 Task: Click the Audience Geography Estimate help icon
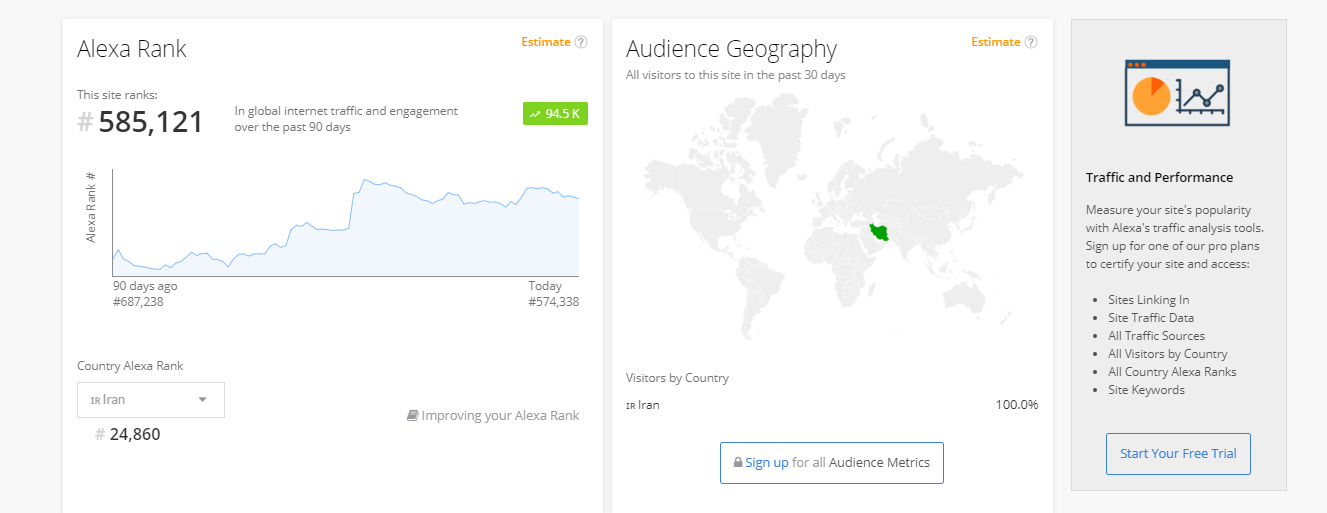[1031, 42]
